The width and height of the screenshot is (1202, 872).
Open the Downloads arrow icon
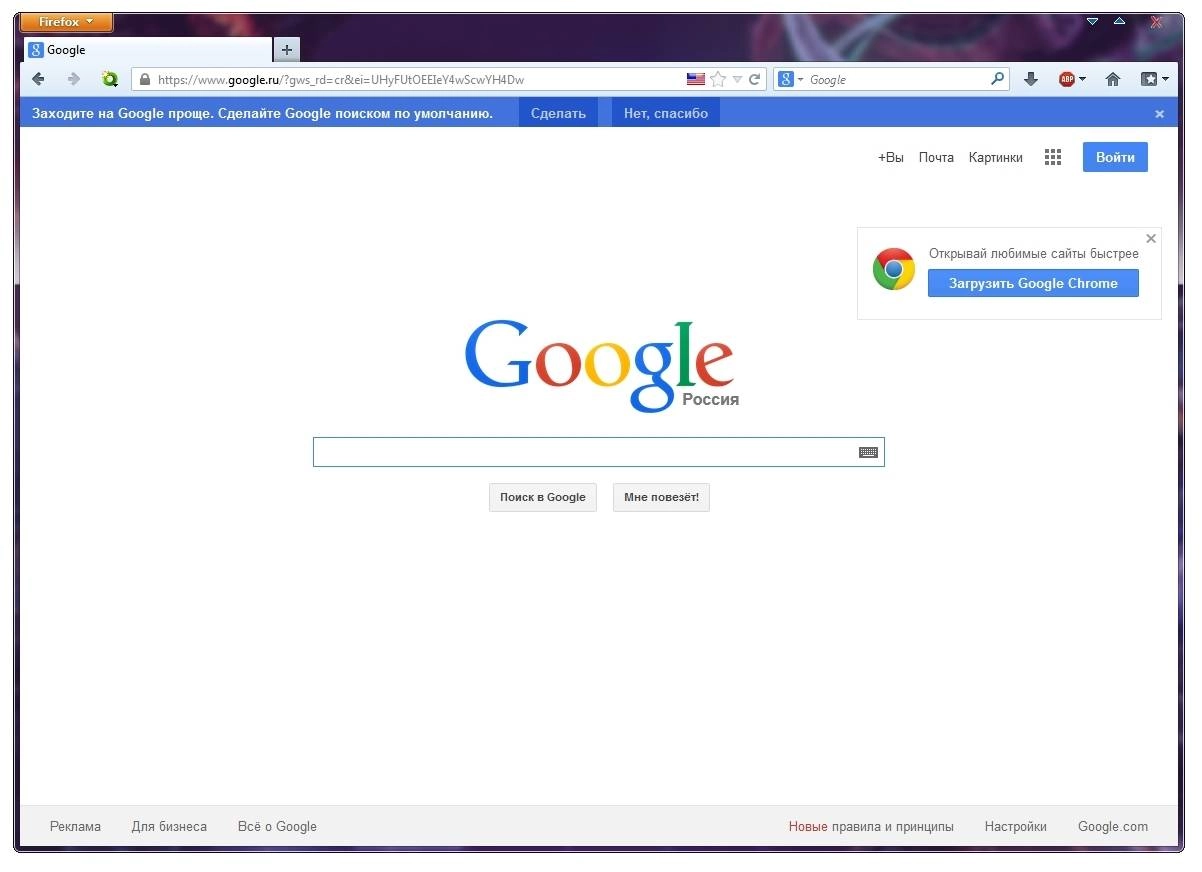1031,79
